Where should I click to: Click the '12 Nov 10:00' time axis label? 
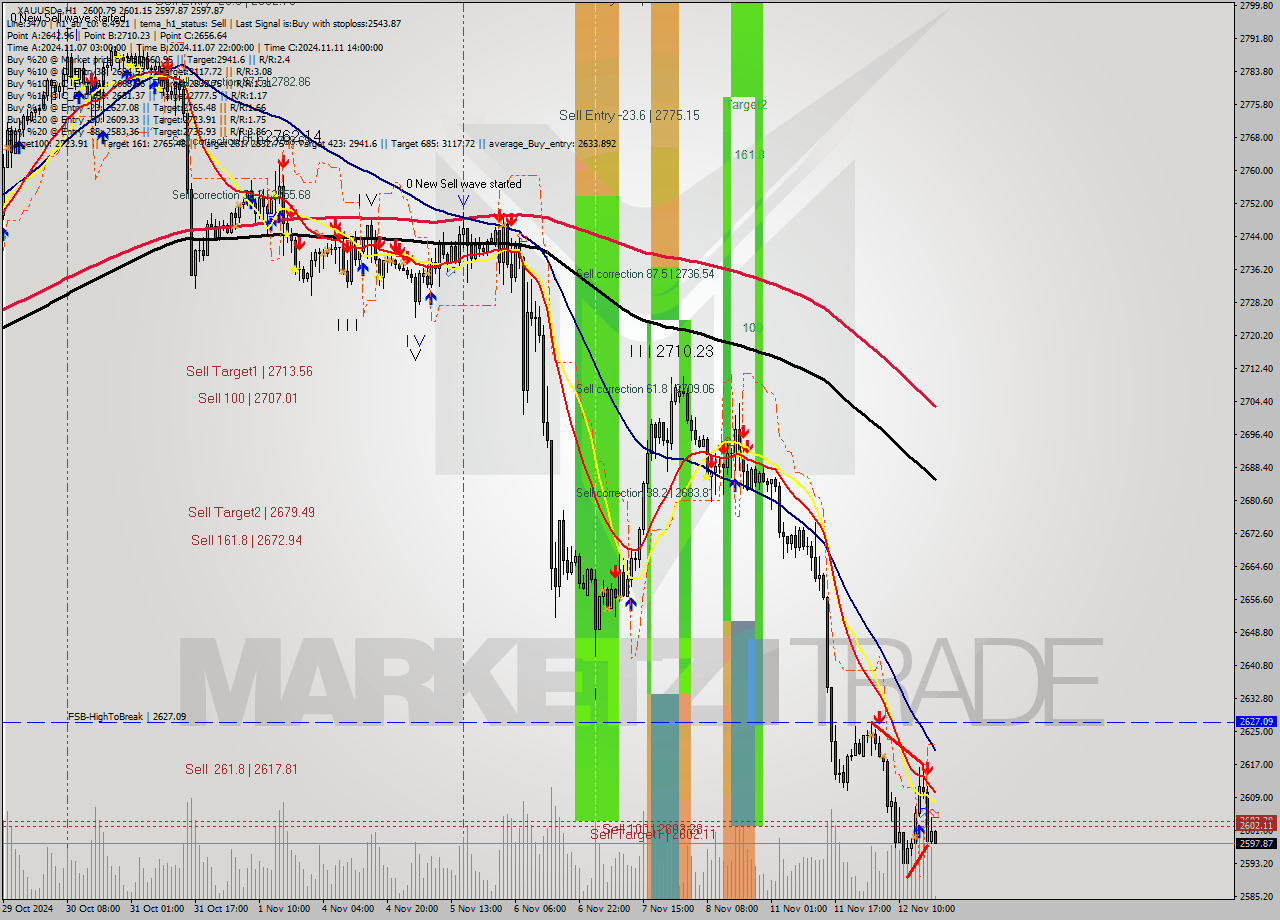coord(928,909)
